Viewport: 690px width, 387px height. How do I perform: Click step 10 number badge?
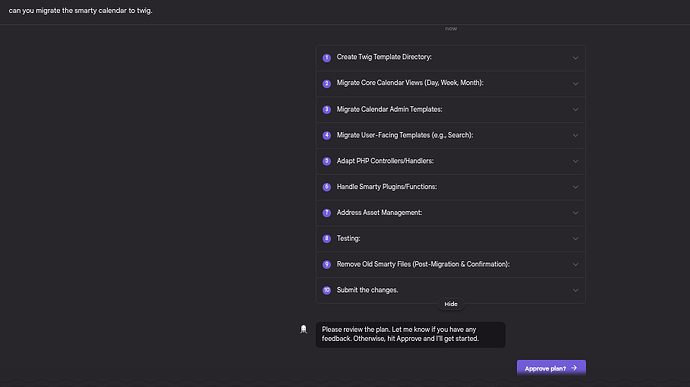click(x=327, y=290)
